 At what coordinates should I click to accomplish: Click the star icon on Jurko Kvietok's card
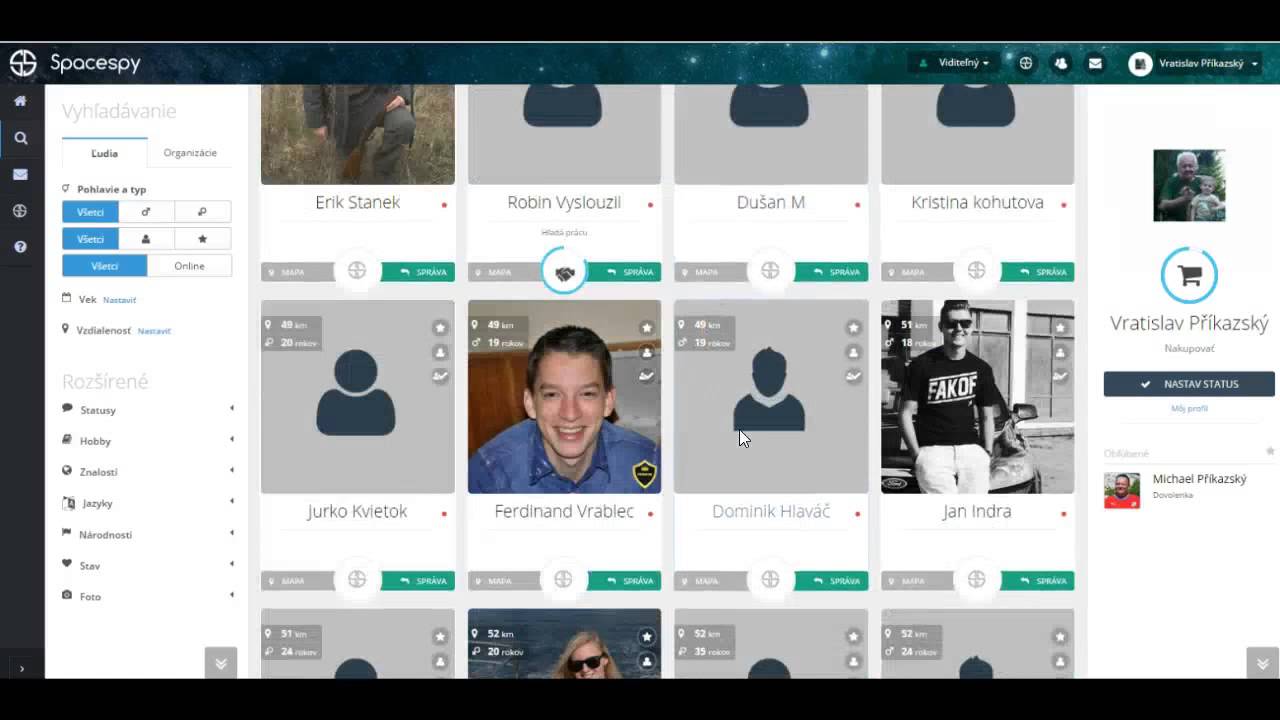[x=440, y=328]
